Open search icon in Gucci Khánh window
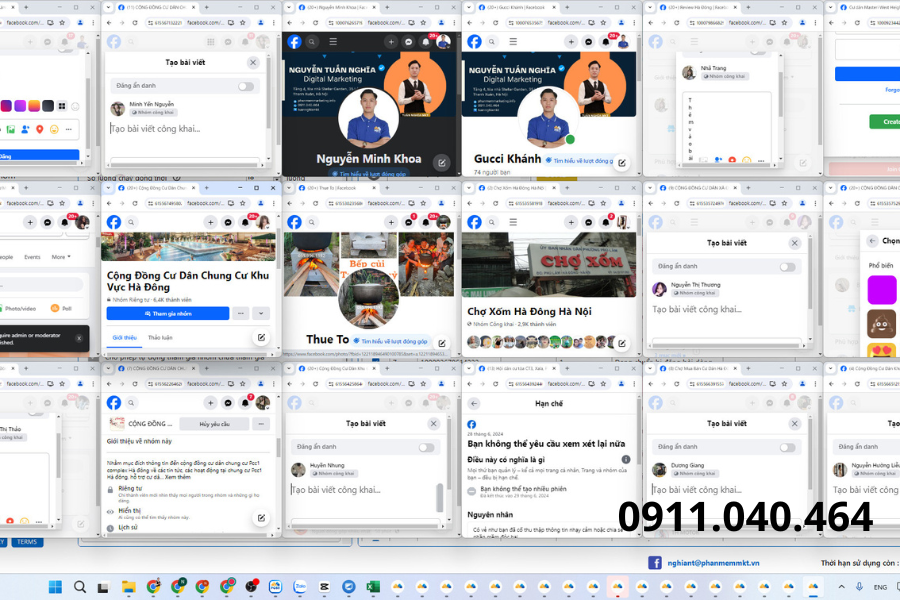The image size is (900, 600). tap(492, 42)
